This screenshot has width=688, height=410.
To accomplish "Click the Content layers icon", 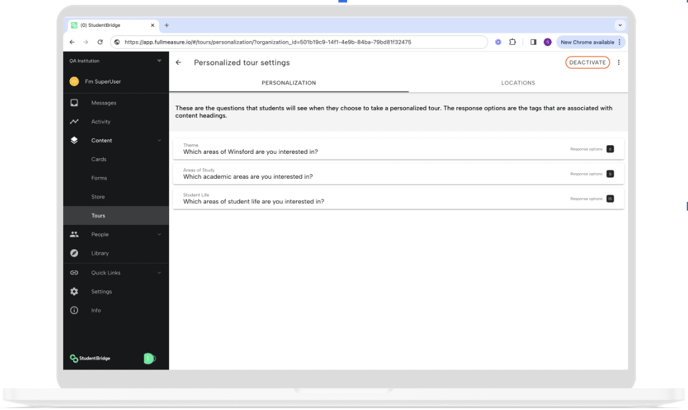I will click(74, 140).
